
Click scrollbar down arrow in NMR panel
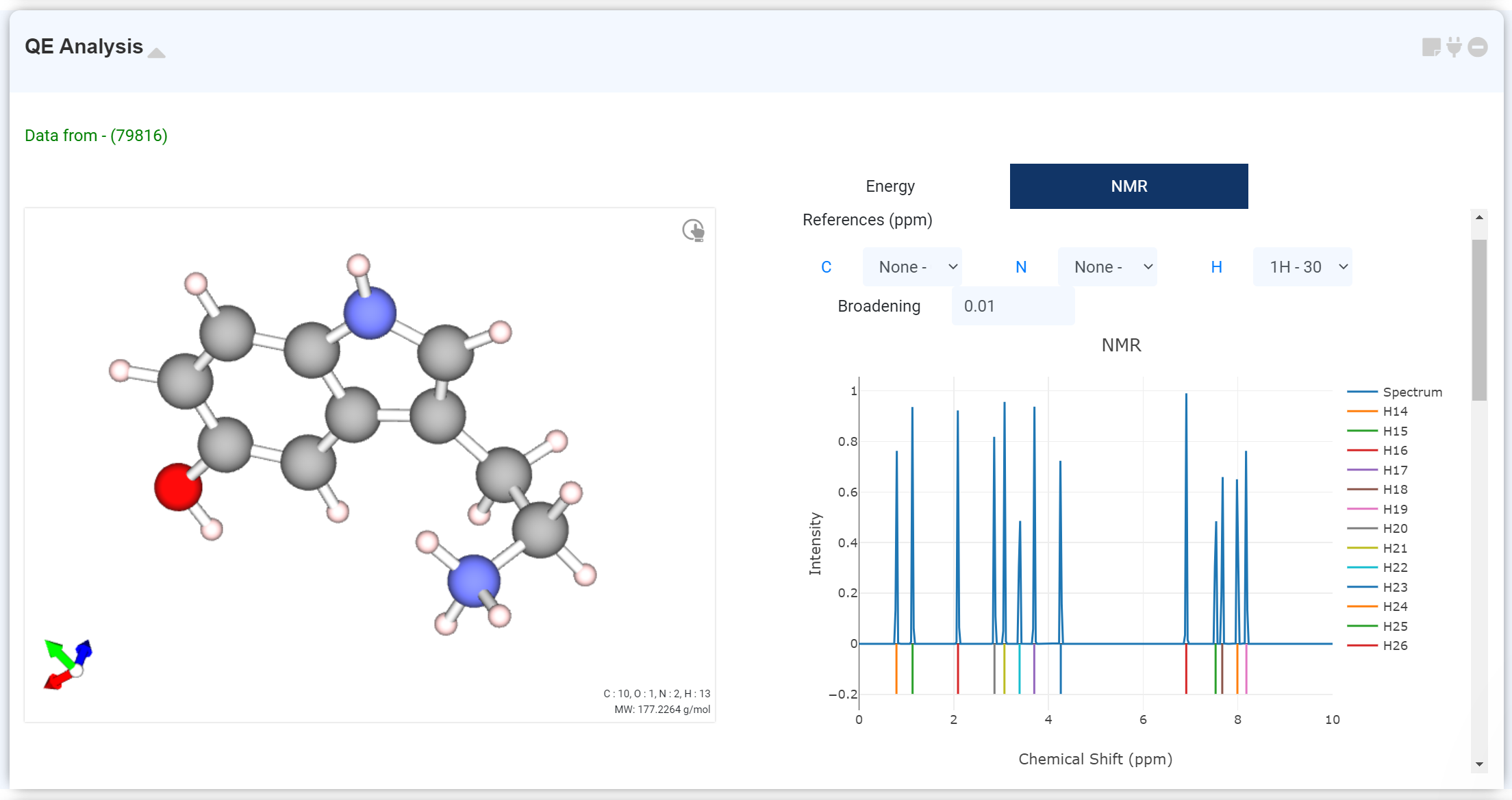pyautogui.click(x=1479, y=764)
